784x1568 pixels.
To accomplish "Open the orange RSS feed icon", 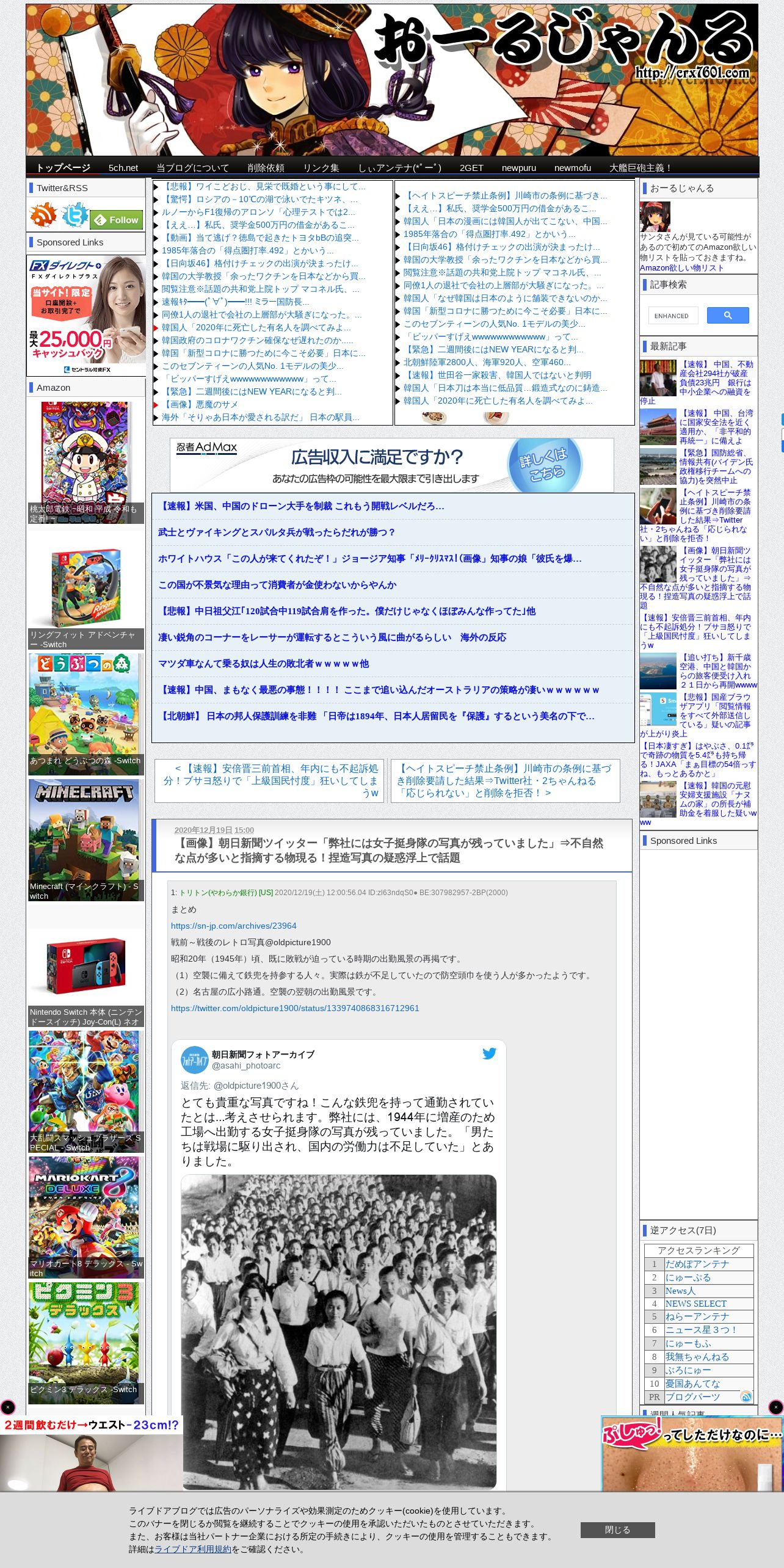I will pyautogui.click(x=43, y=216).
